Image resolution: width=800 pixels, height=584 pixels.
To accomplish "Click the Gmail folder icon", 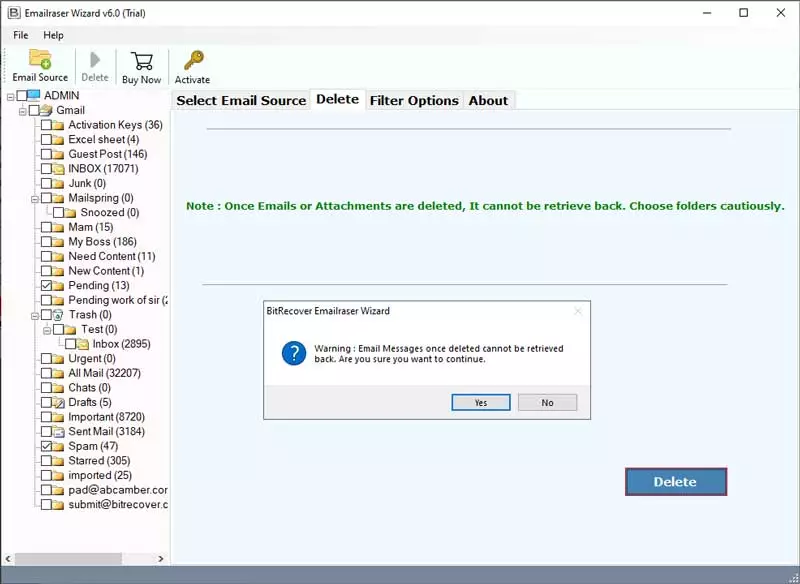I will click(x=46, y=110).
